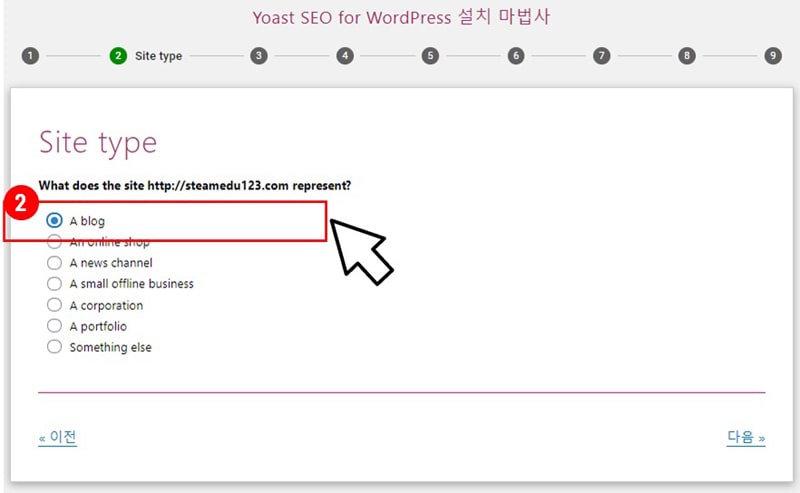Click the 'Site type' step label

158,56
